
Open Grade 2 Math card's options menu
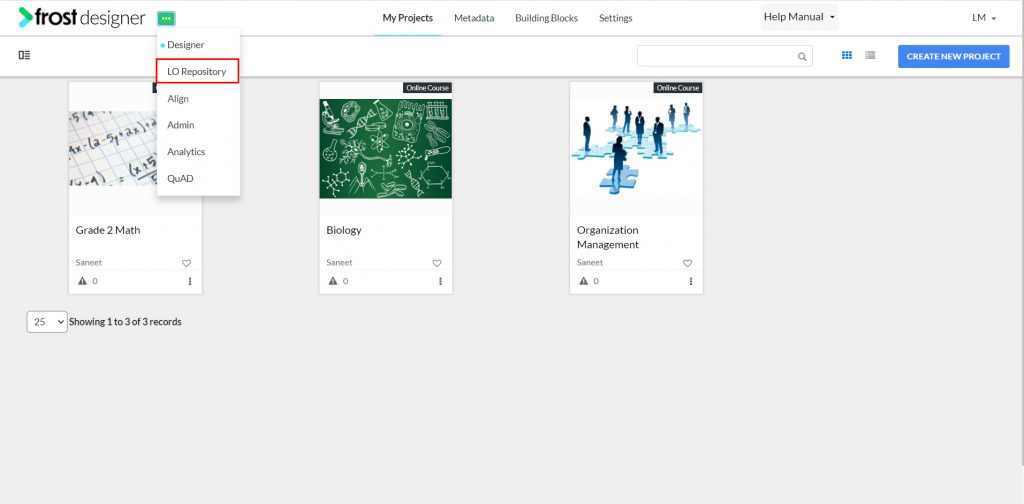pyautogui.click(x=190, y=281)
